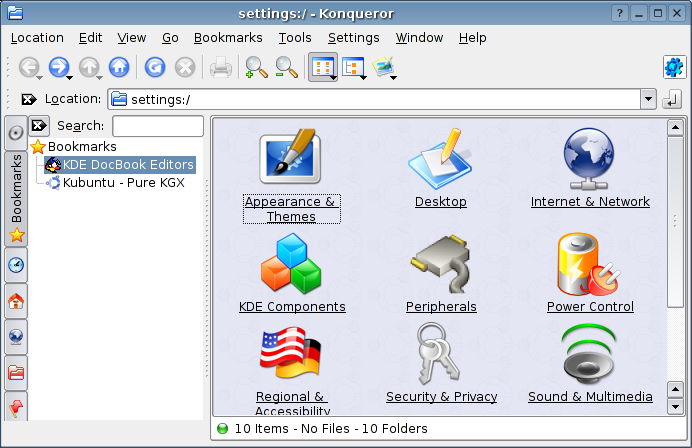The width and height of the screenshot is (692, 448).
Task: Click the image preview view icon
Action: coord(383,67)
